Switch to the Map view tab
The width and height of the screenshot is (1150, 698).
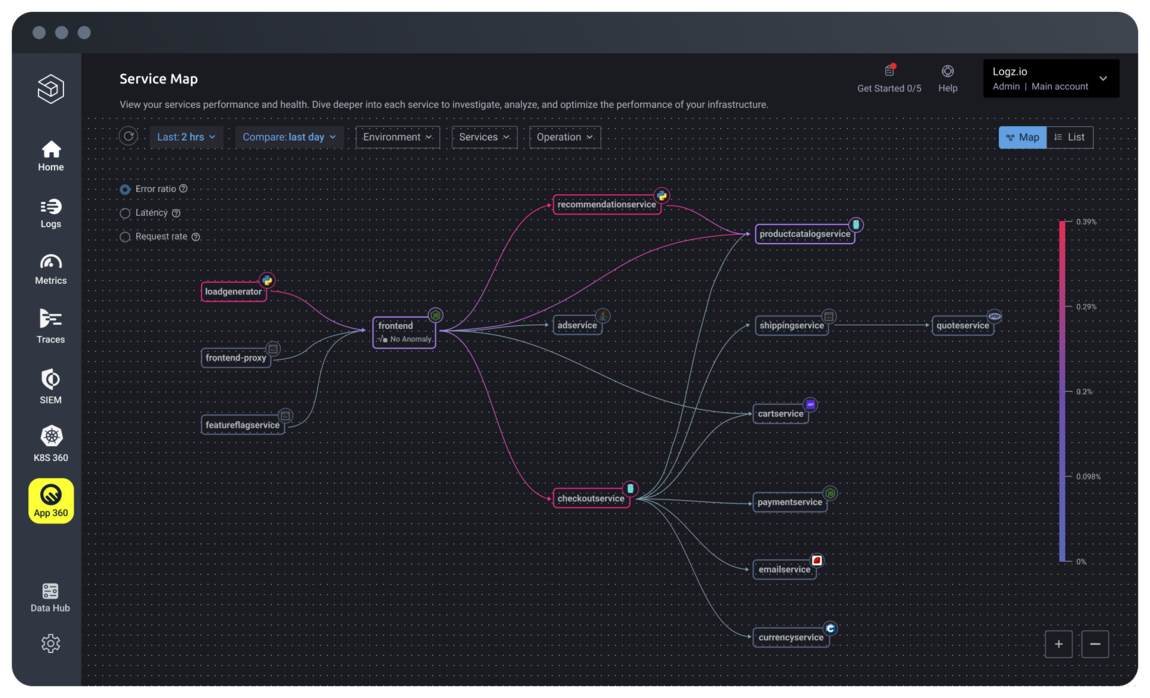click(1022, 137)
